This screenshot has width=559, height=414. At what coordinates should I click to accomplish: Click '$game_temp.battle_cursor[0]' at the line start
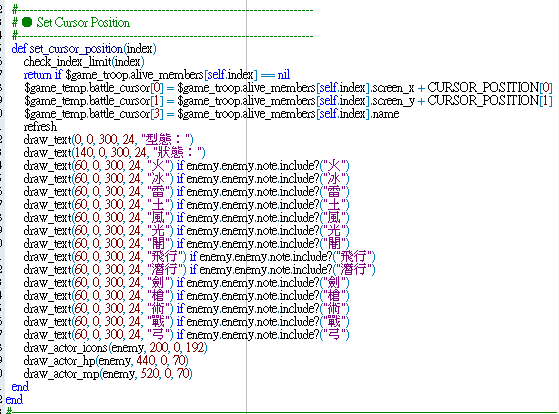pos(93,88)
